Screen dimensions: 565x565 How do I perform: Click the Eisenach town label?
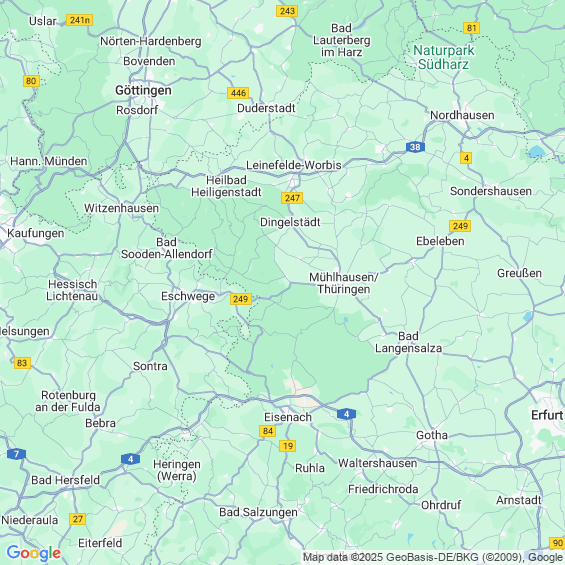[288, 417]
